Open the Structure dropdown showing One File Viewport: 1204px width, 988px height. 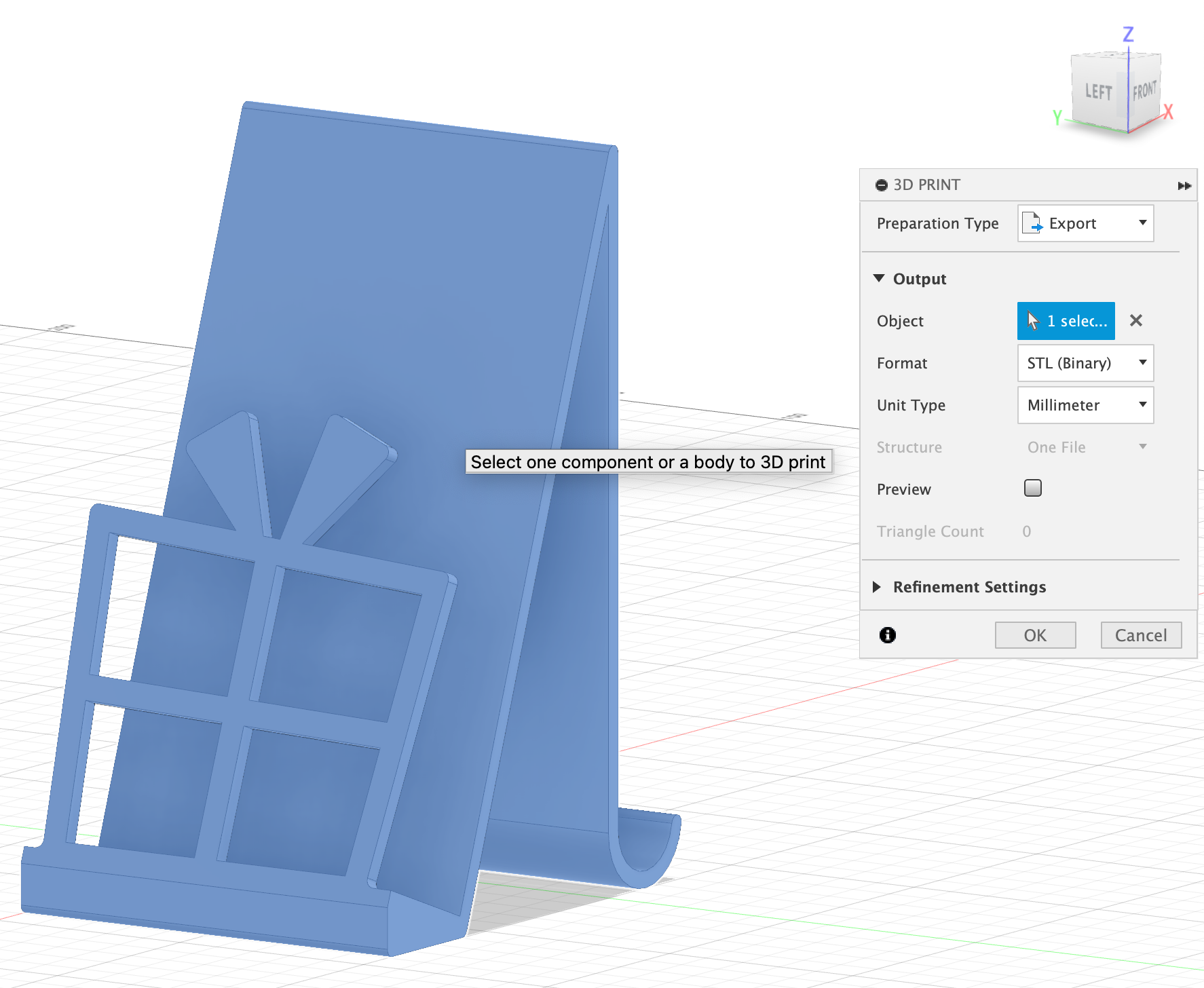(x=1085, y=447)
